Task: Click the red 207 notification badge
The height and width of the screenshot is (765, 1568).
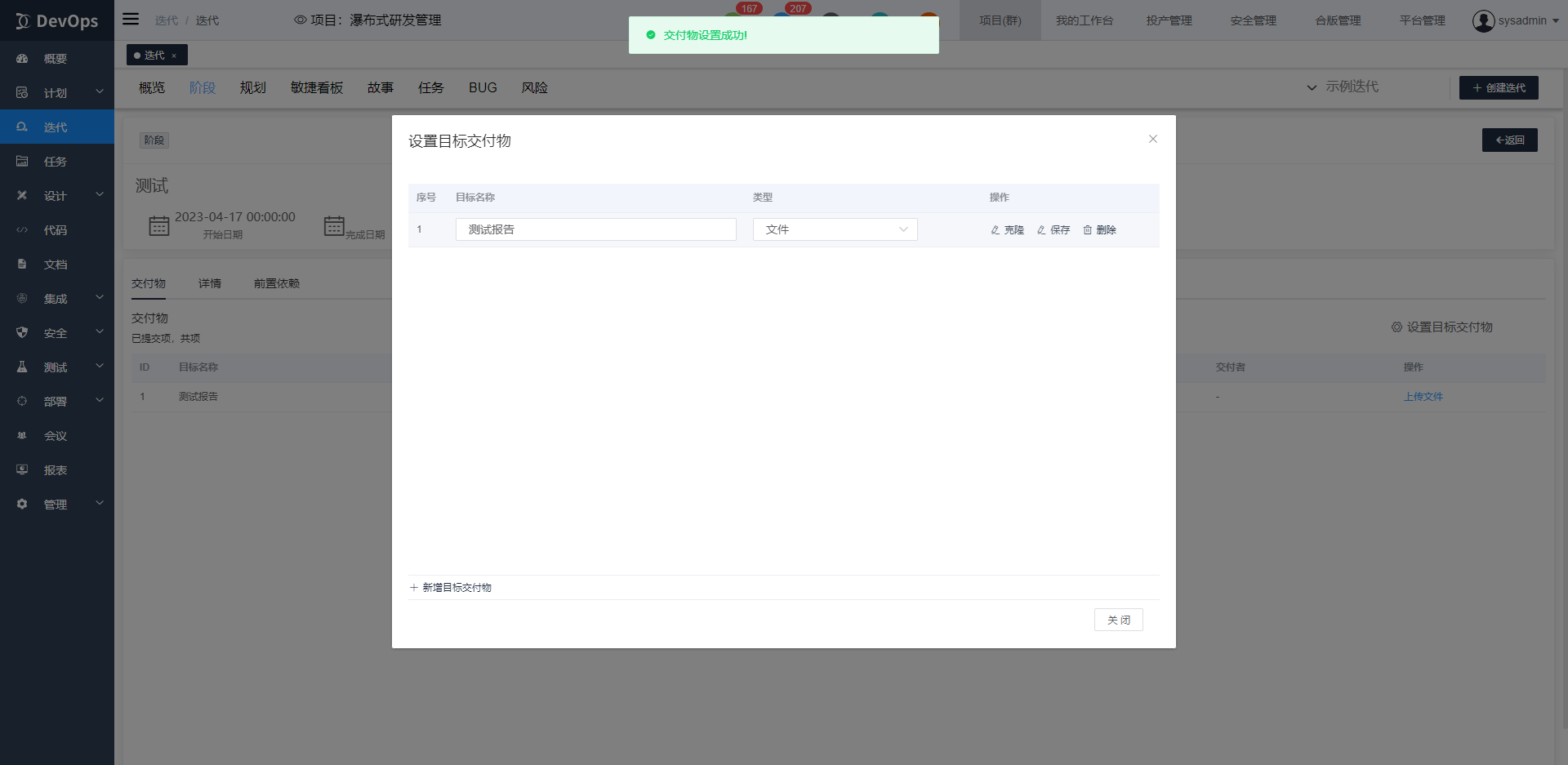Action: [x=798, y=9]
